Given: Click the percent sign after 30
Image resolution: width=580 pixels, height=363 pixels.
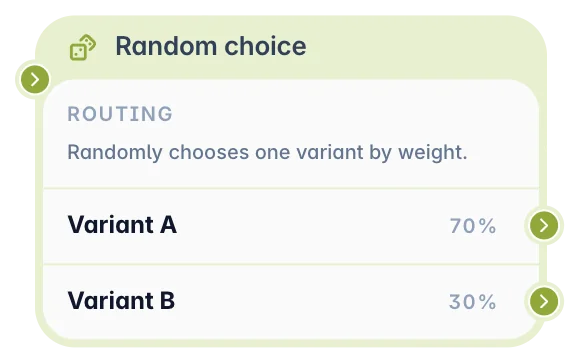Looking at the screenshot, I should click(487, 302).
